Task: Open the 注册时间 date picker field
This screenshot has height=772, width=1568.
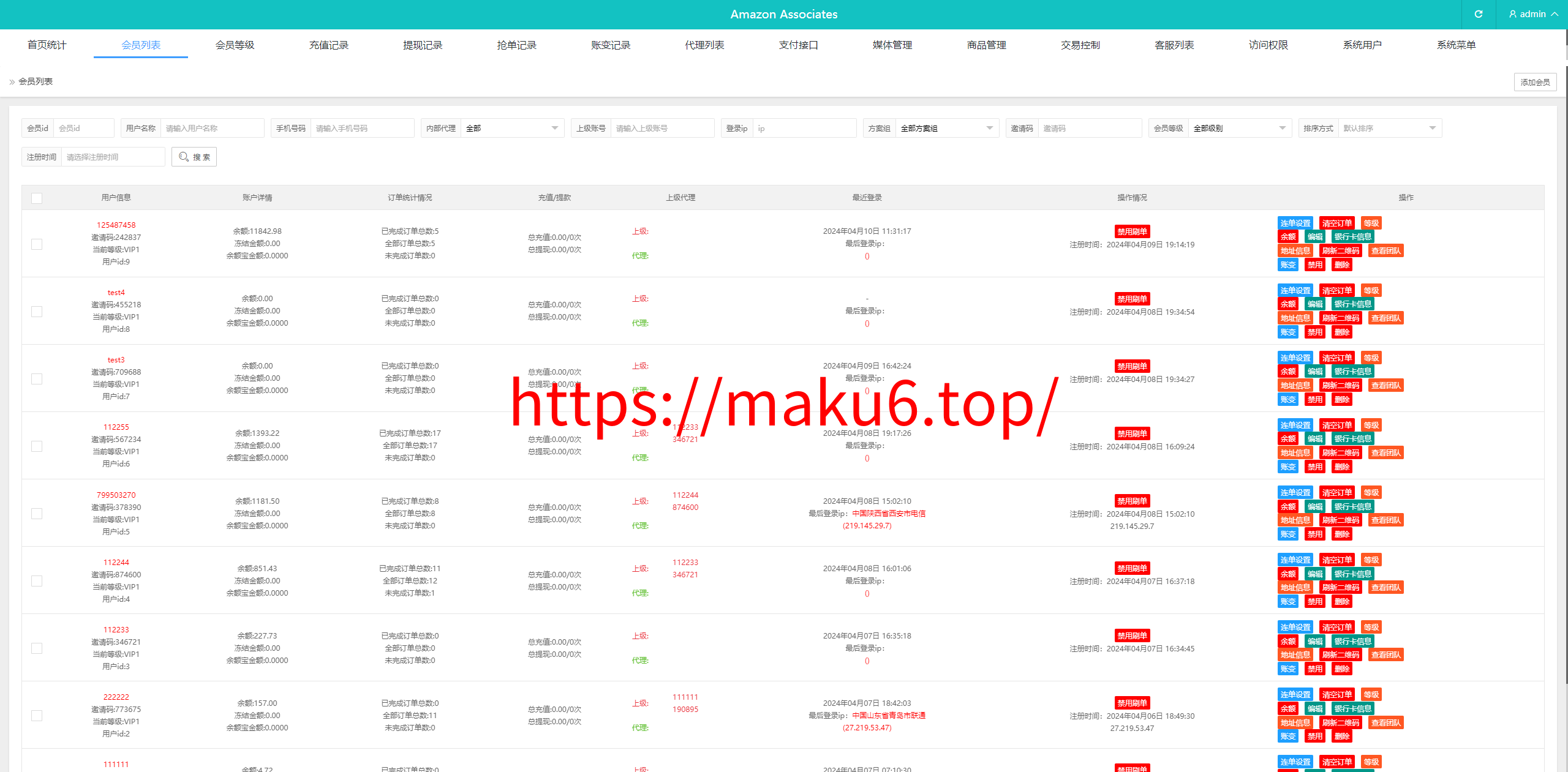Action: 113,157
